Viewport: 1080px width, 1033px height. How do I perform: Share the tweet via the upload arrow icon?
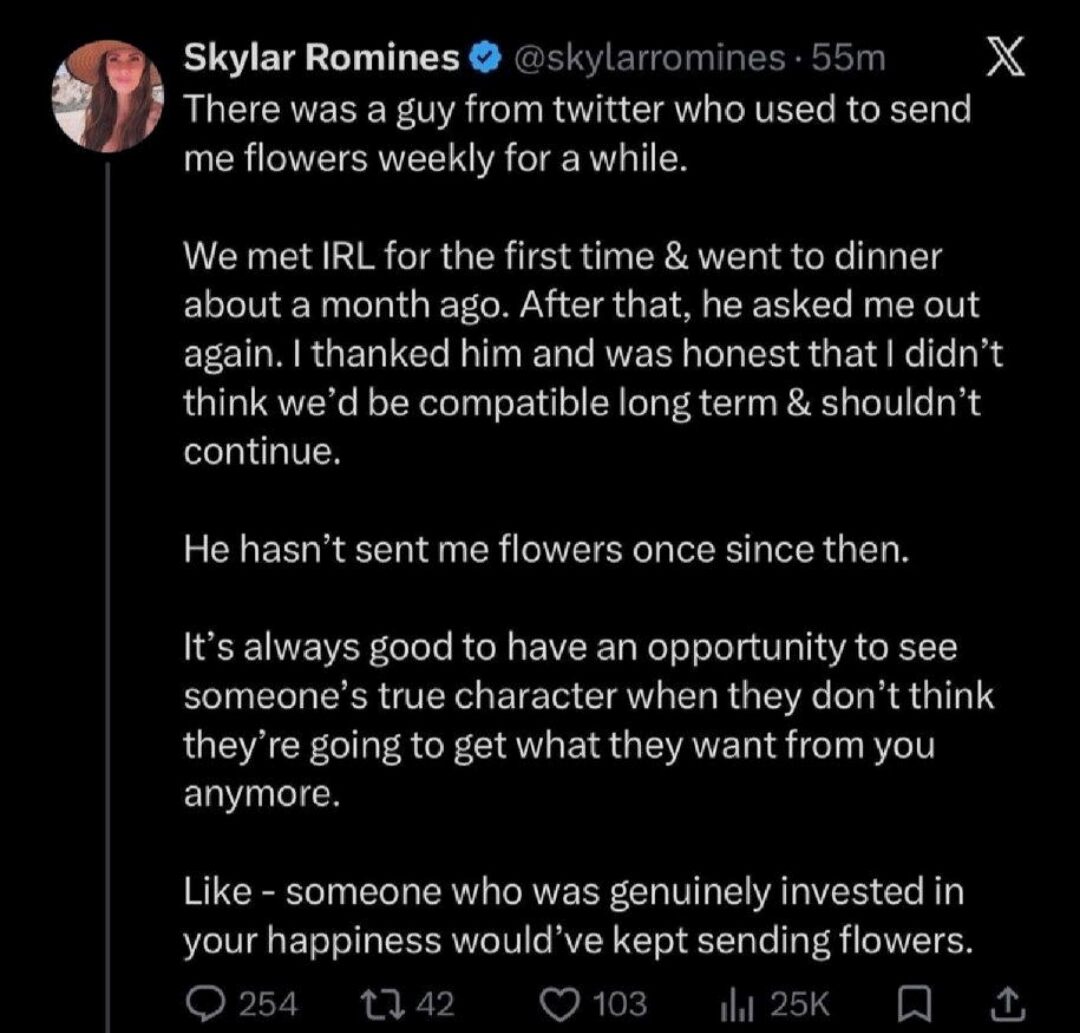pyautogui.click(x=1008, y=1004)
